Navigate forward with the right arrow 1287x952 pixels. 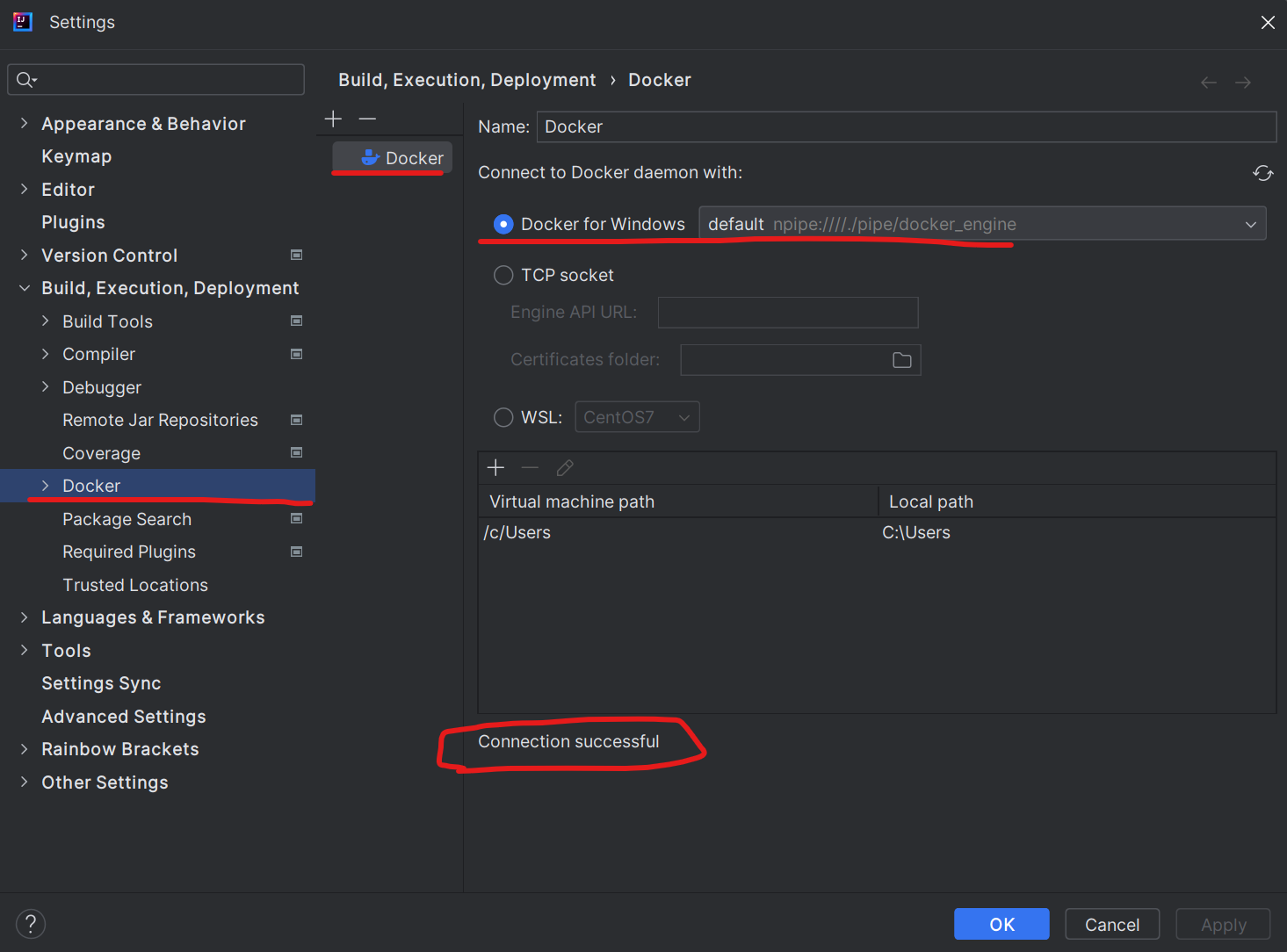point(1243,82)
